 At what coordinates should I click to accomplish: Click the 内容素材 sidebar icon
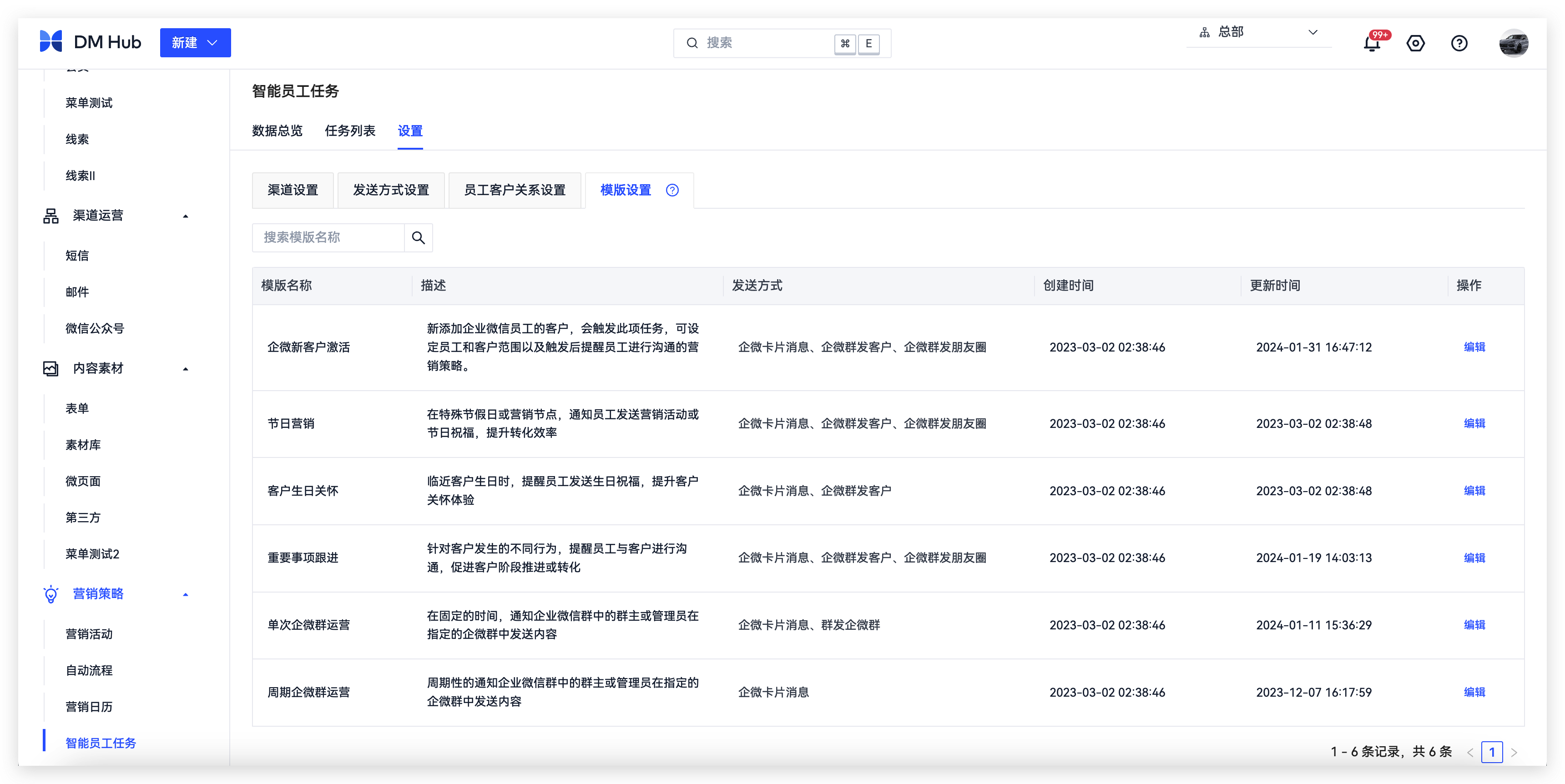pyautogui.click(x=51, y=369)
